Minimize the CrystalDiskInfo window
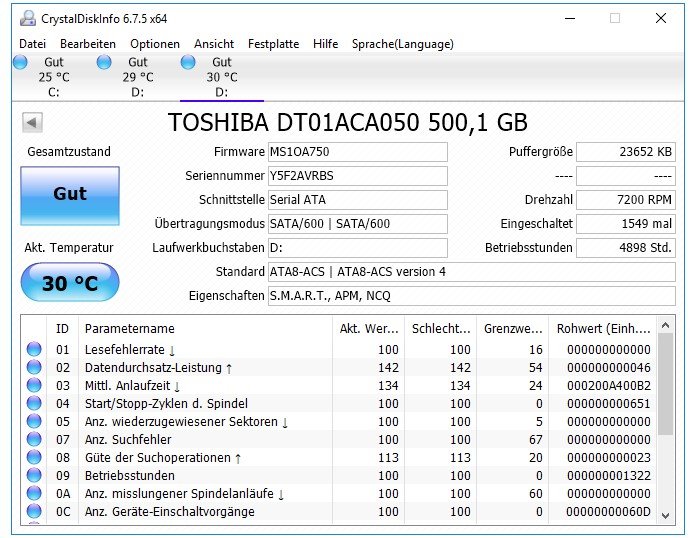 [570, 18]
